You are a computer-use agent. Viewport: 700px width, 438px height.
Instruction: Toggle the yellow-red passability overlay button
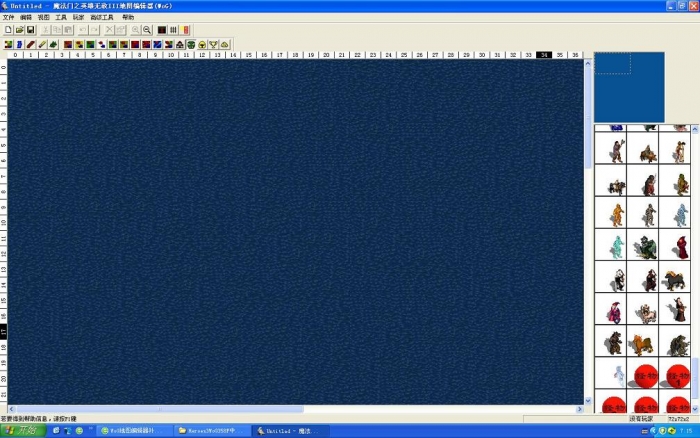(x=185, y=30)
